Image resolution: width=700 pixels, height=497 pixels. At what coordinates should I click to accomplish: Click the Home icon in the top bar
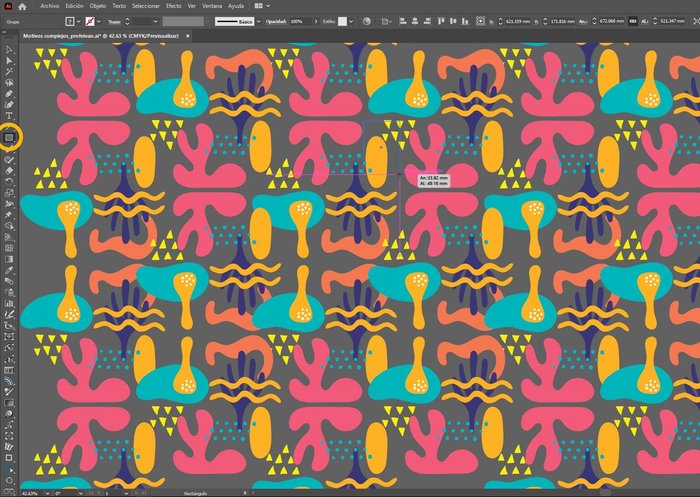point(21,6)
